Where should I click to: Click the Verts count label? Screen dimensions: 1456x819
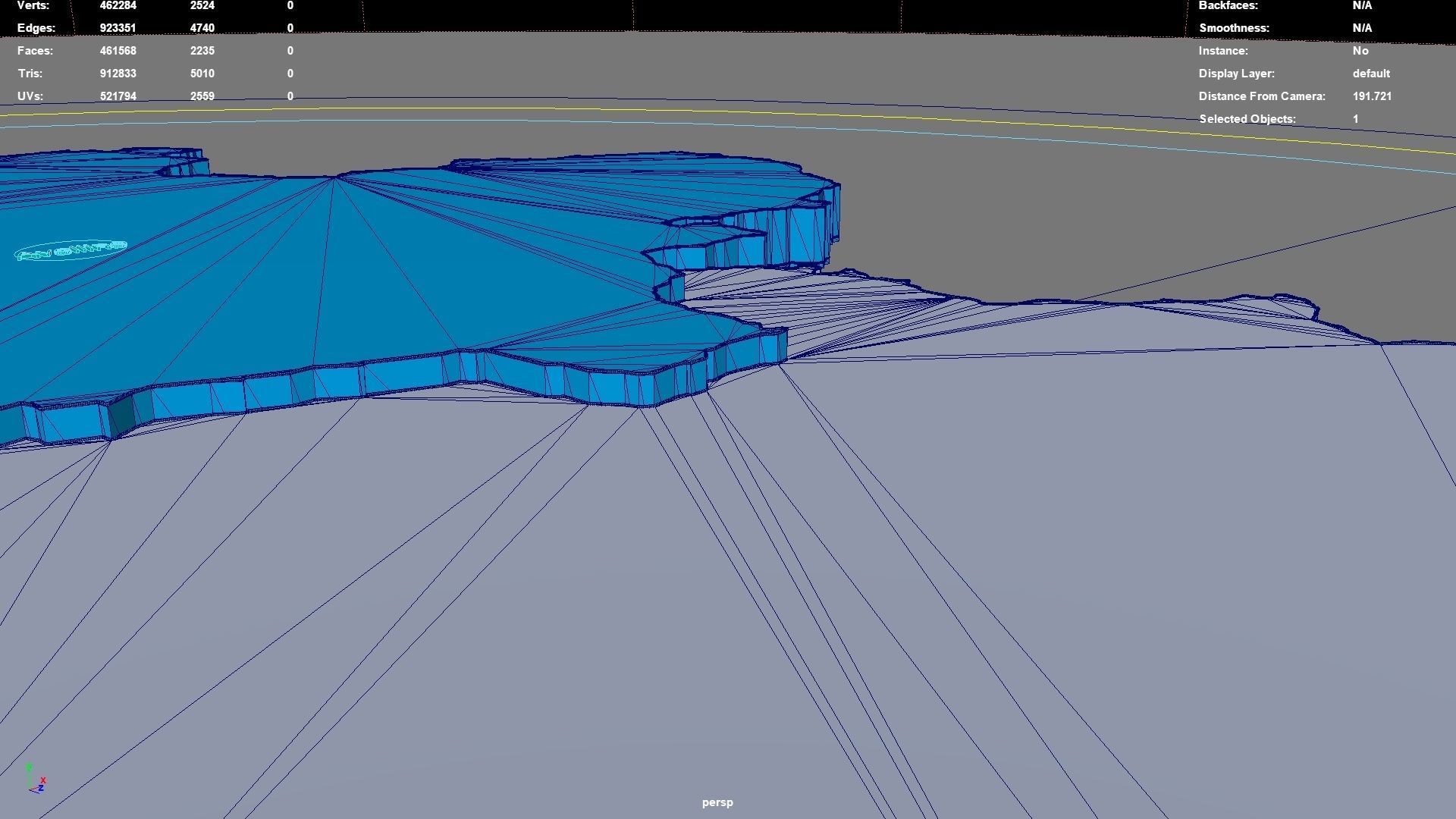[x=33, y=5]
